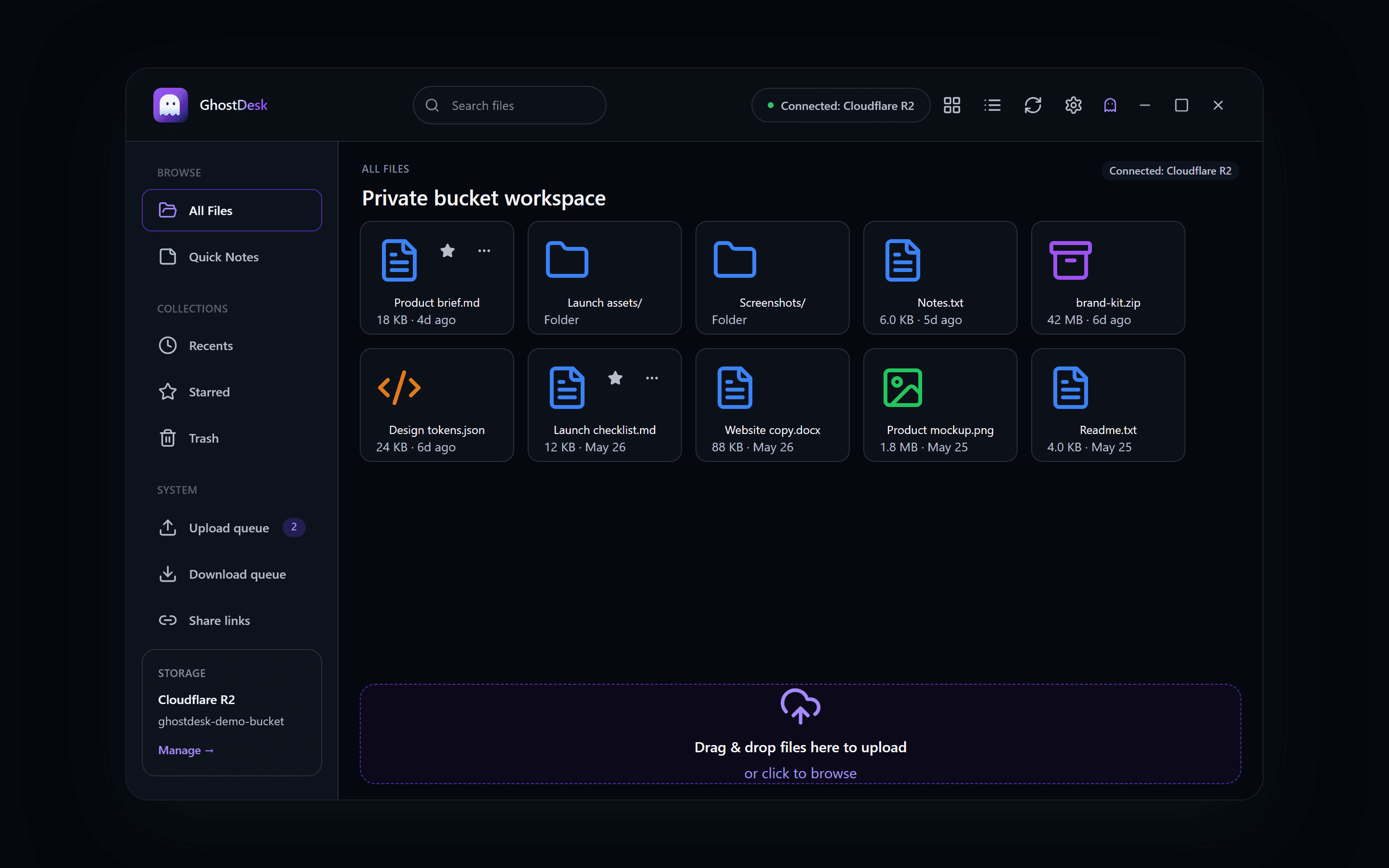Open Launch checklist.md document icon
This screenshot has width=1389, height=868.
click(567, 388)
